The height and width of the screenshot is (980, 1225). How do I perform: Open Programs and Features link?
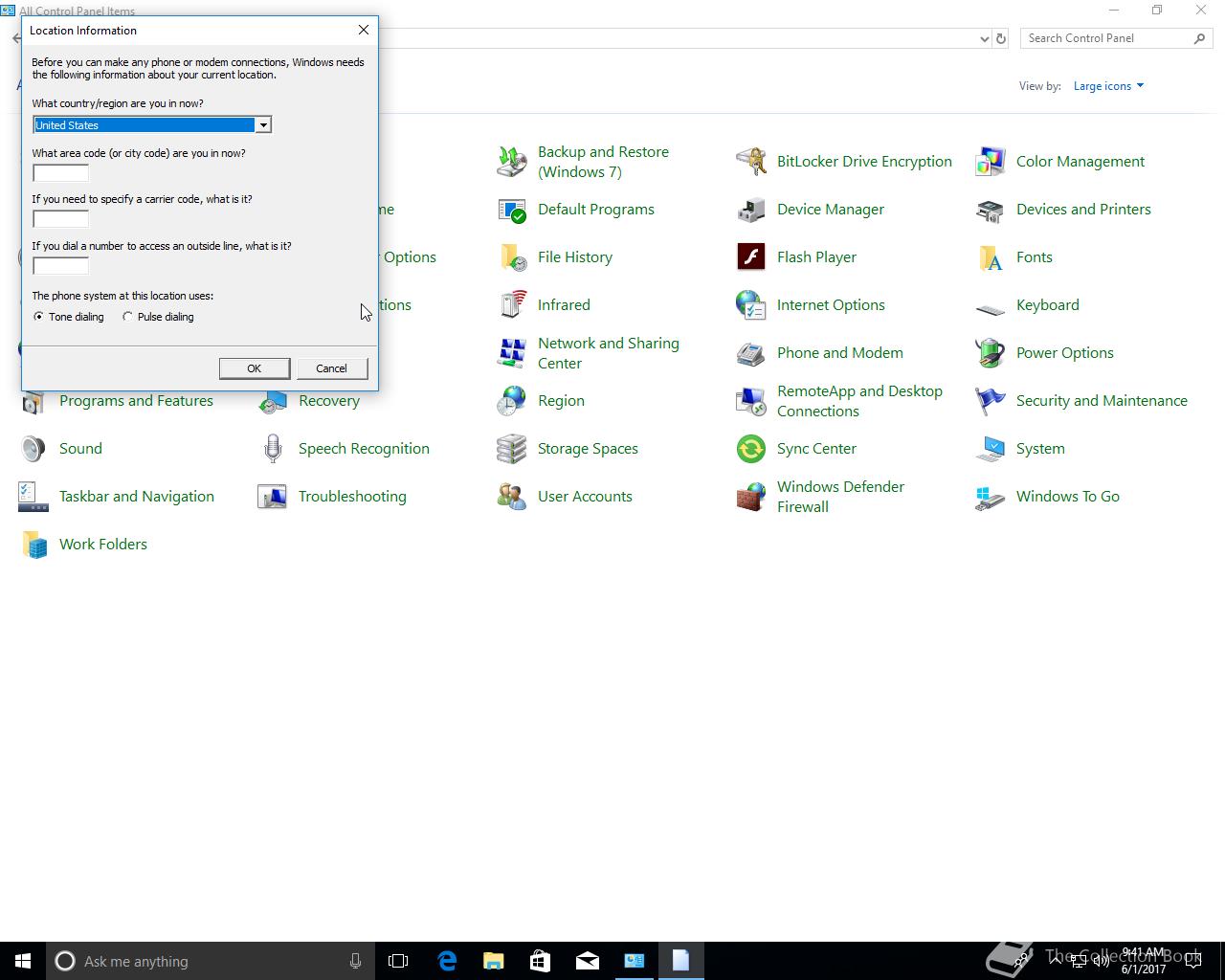coord(136,401)
